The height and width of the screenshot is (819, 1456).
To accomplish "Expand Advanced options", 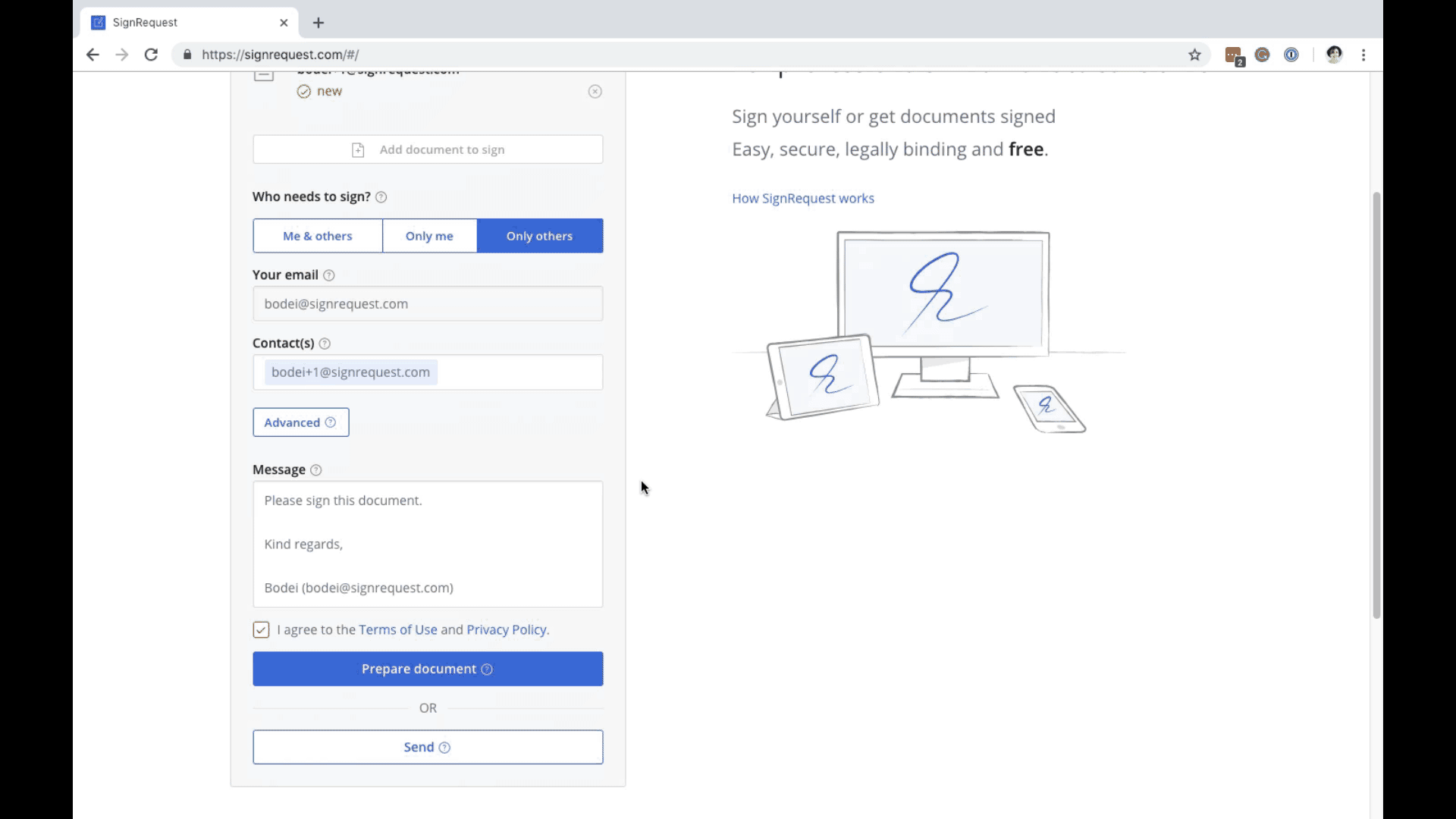I will 300,422.
